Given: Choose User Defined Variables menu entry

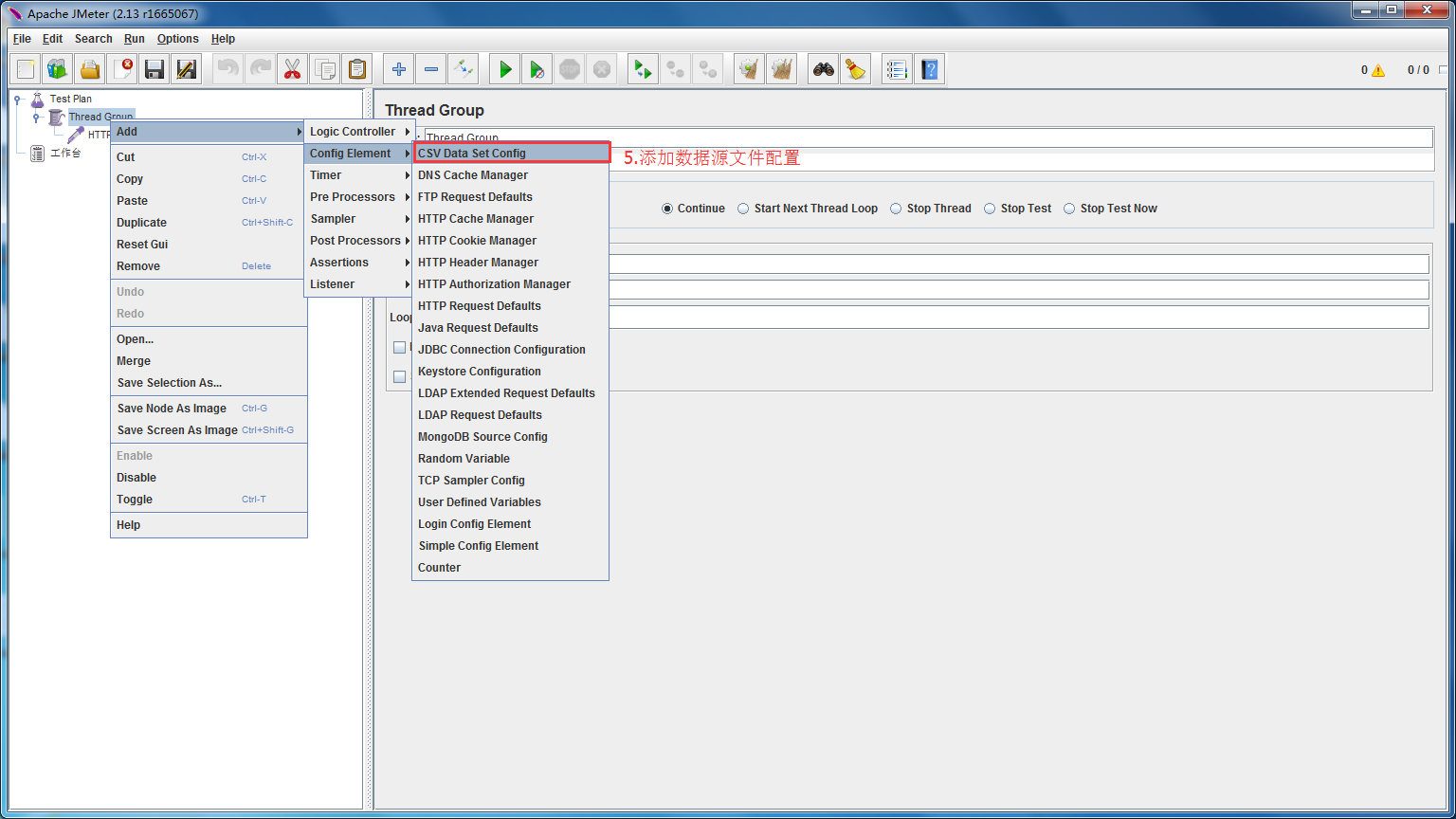Looking at the screenshot, I should coord(511,502).
